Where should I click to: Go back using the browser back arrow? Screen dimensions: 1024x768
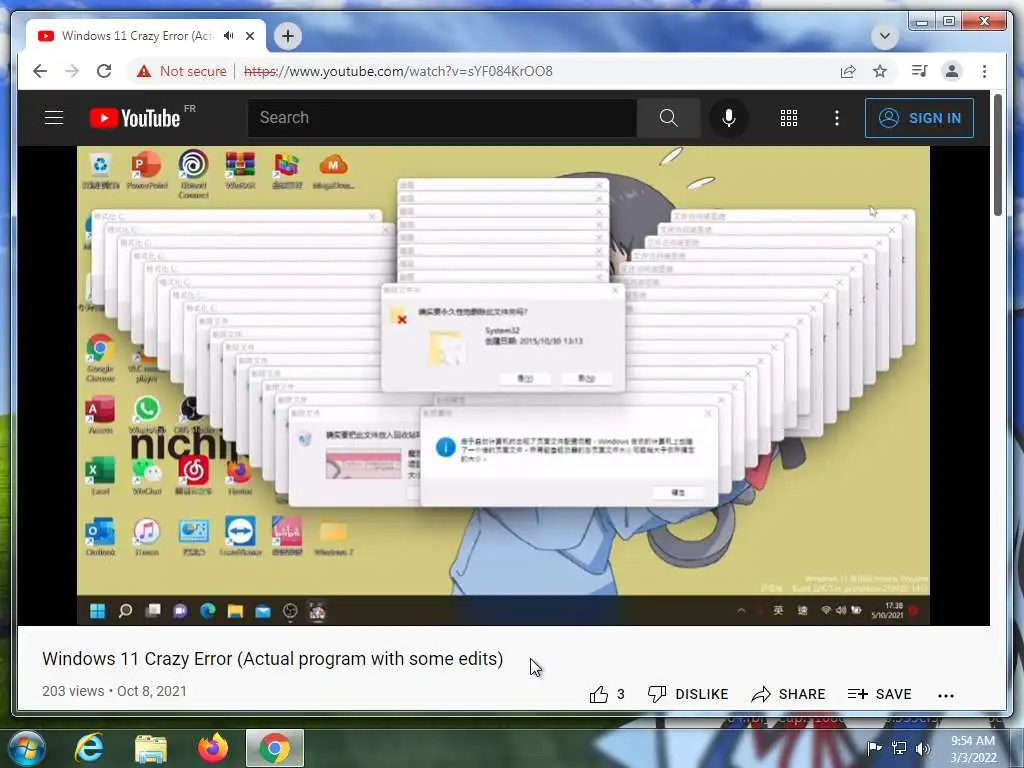click(x=40, y=71)
